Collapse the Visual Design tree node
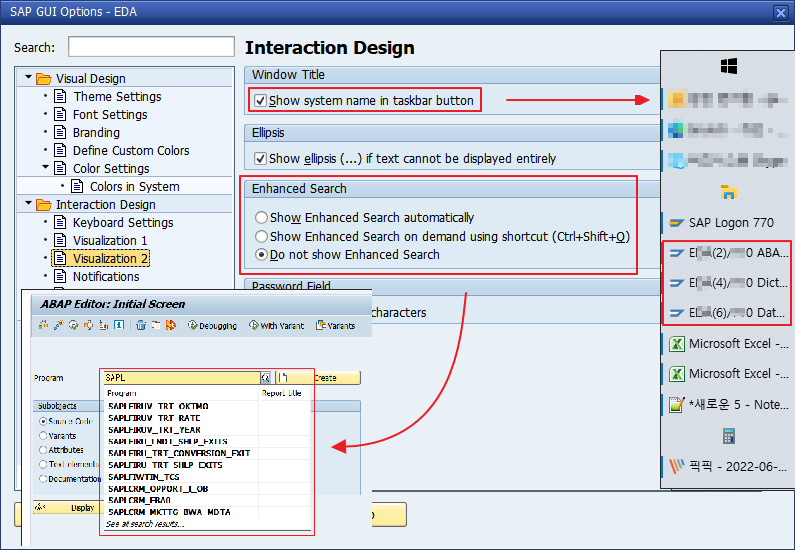The image size is (795, 550). point(28,78)
